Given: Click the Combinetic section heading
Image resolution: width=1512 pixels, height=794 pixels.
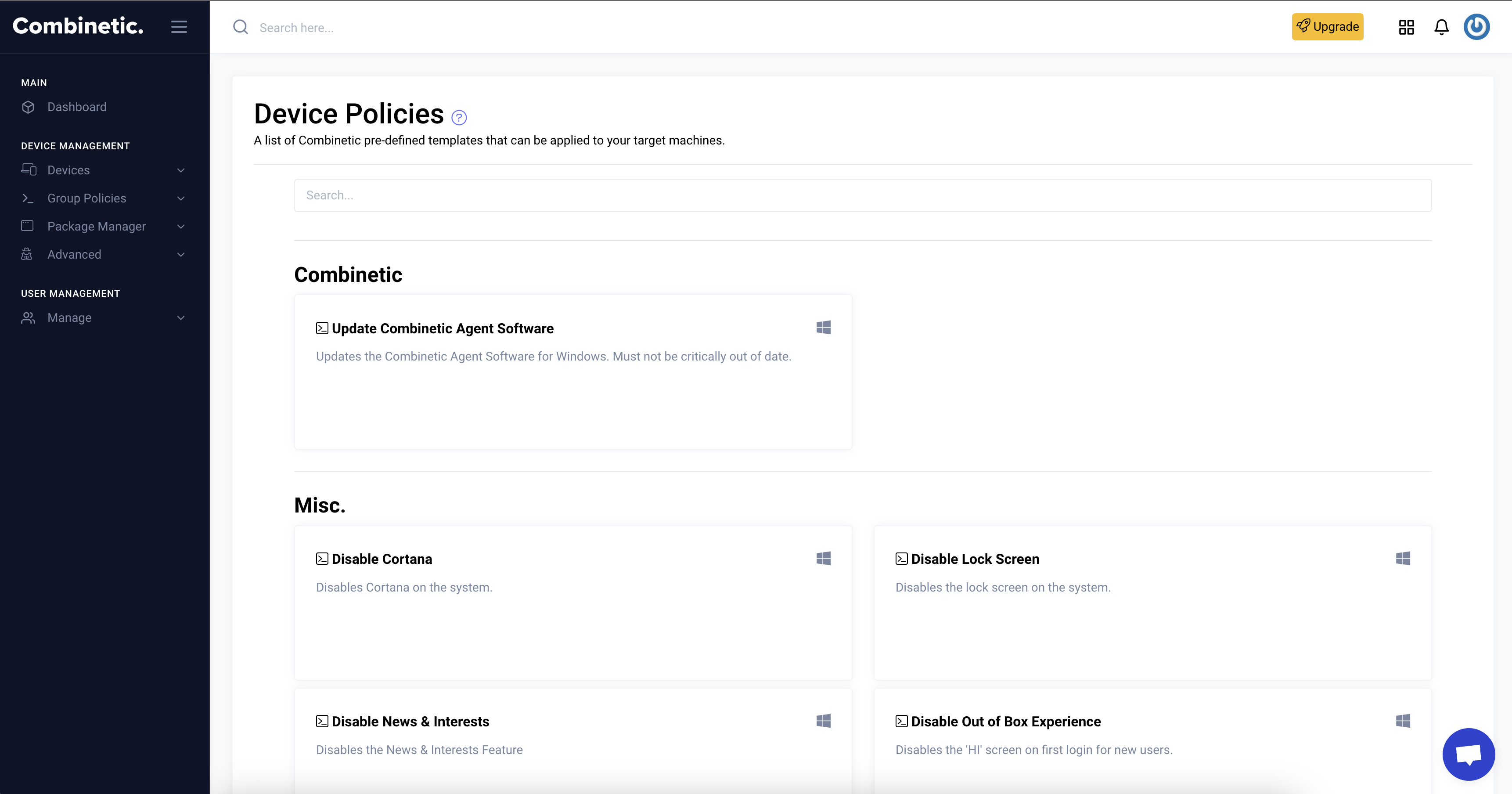Looking at the screenshot, I should (x=348, y=274).
